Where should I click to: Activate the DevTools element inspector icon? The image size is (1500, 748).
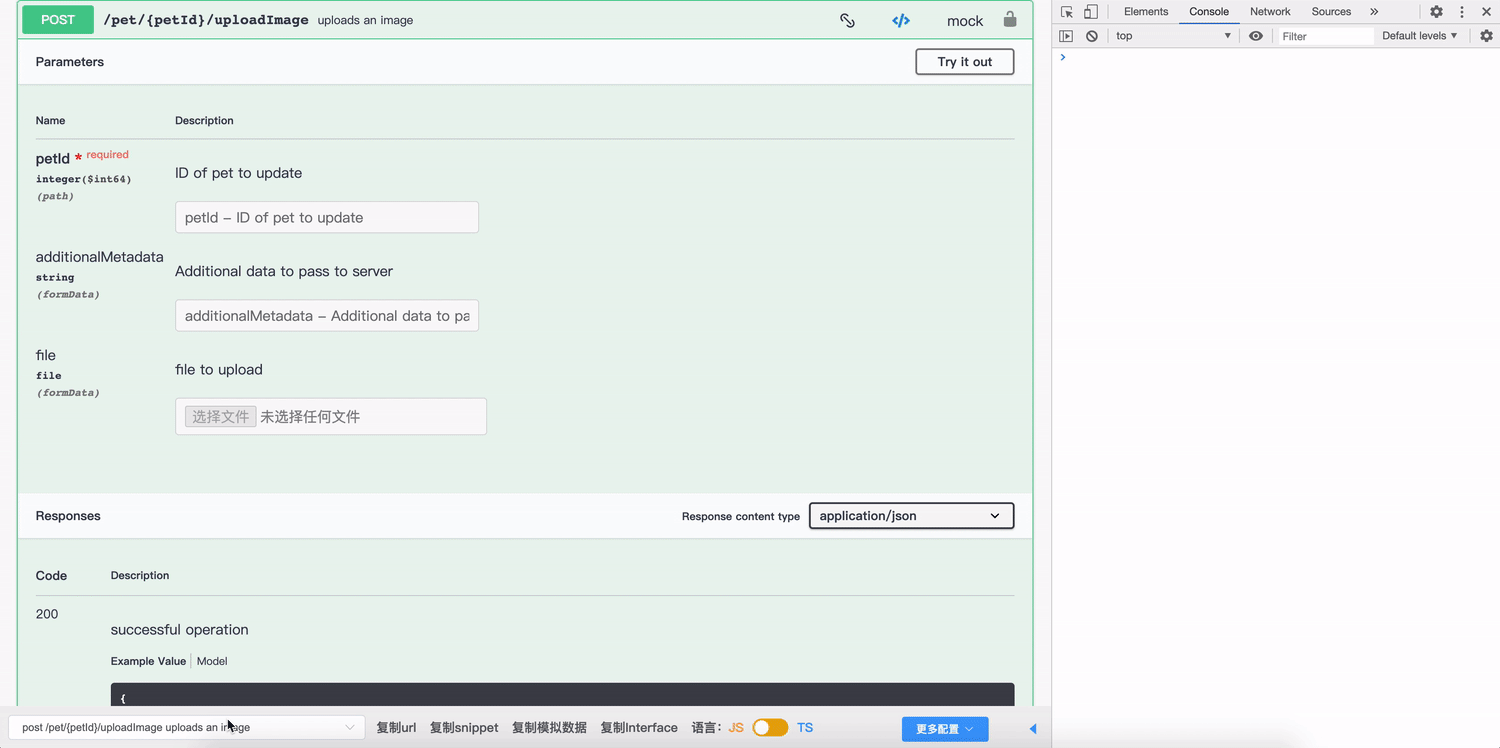point(1067,12)
